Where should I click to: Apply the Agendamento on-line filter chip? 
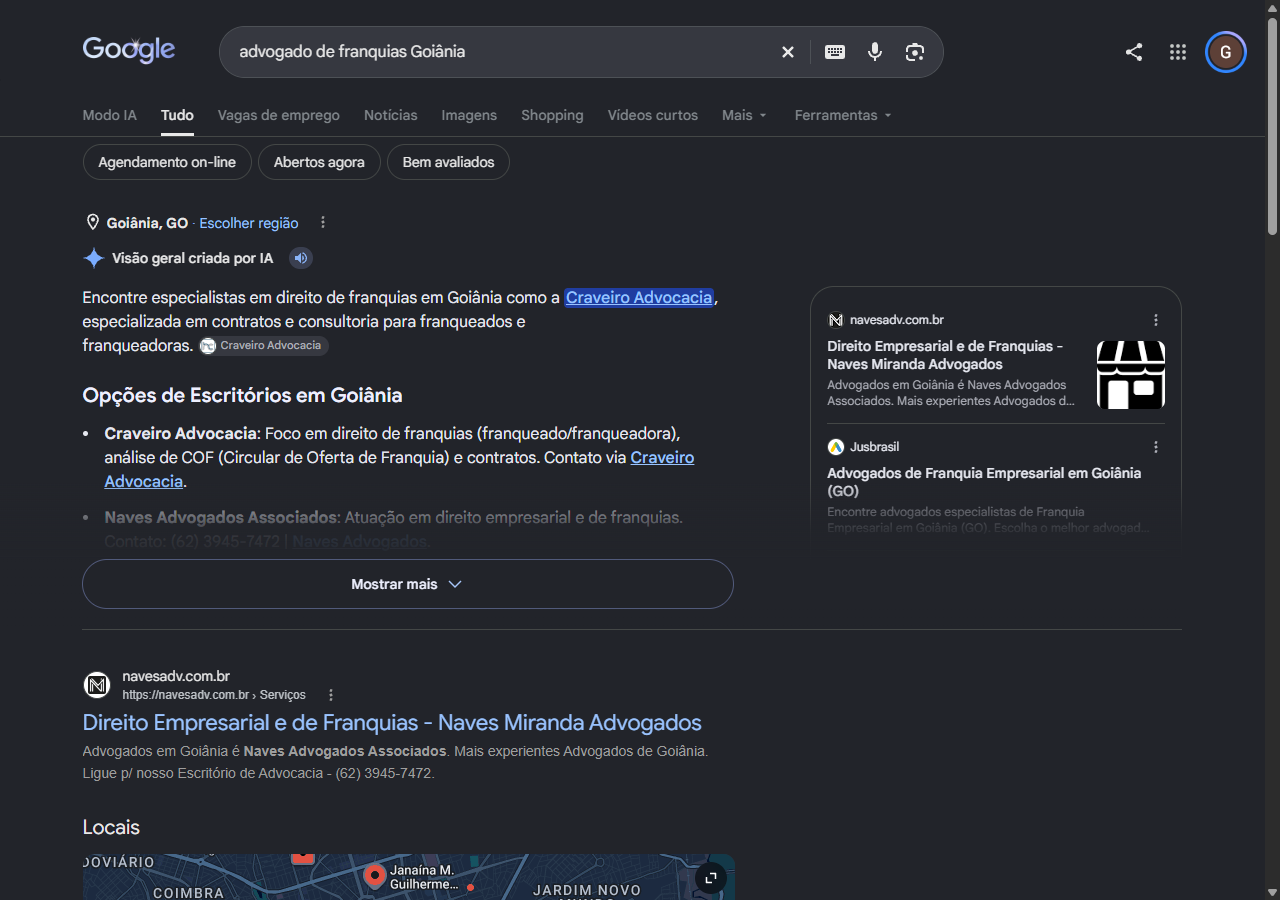tap(167, 162)
